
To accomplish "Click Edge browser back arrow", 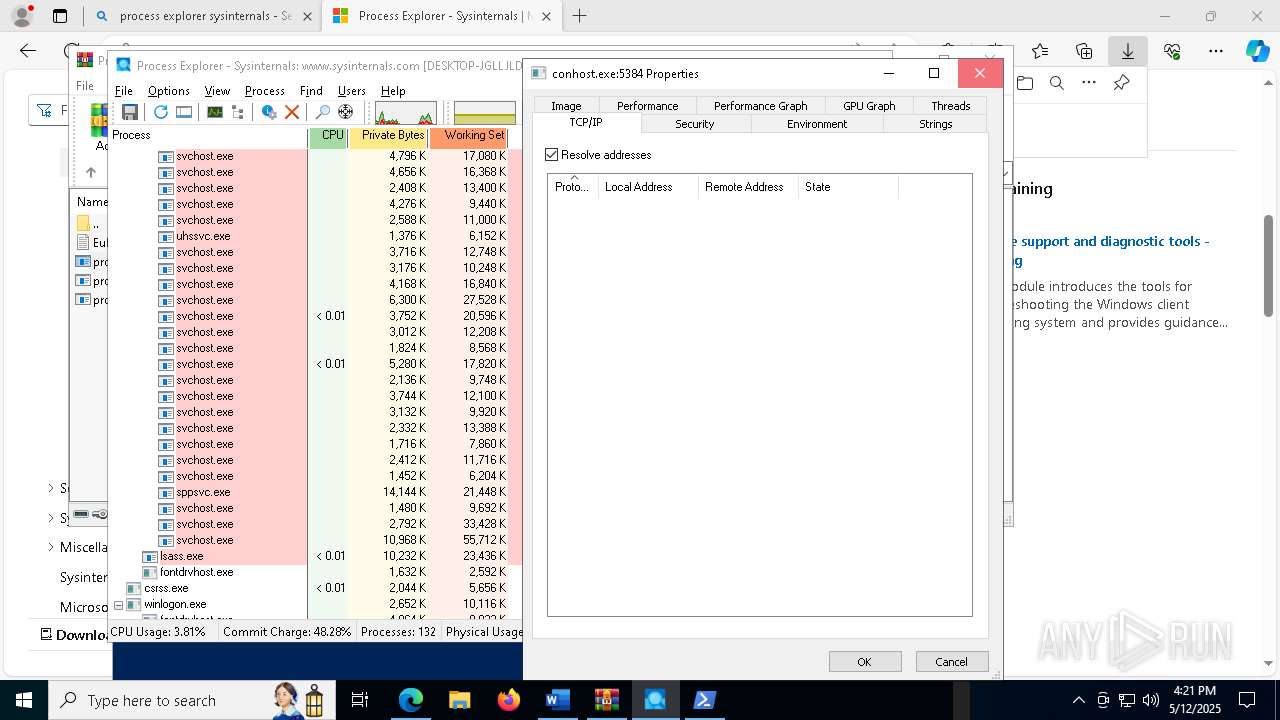I will pyautogui.click(x=28, y=51).
